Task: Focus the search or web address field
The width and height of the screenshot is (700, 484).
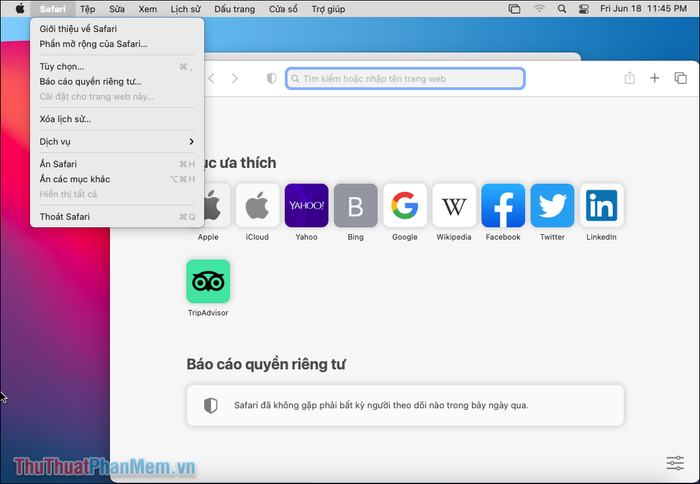Action: tap(405, 79)
